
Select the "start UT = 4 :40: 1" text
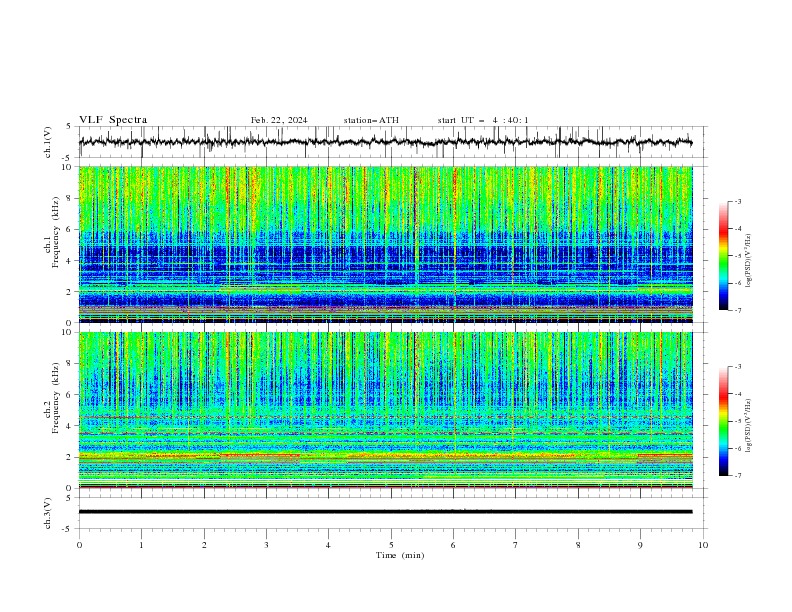click(483, 120)
